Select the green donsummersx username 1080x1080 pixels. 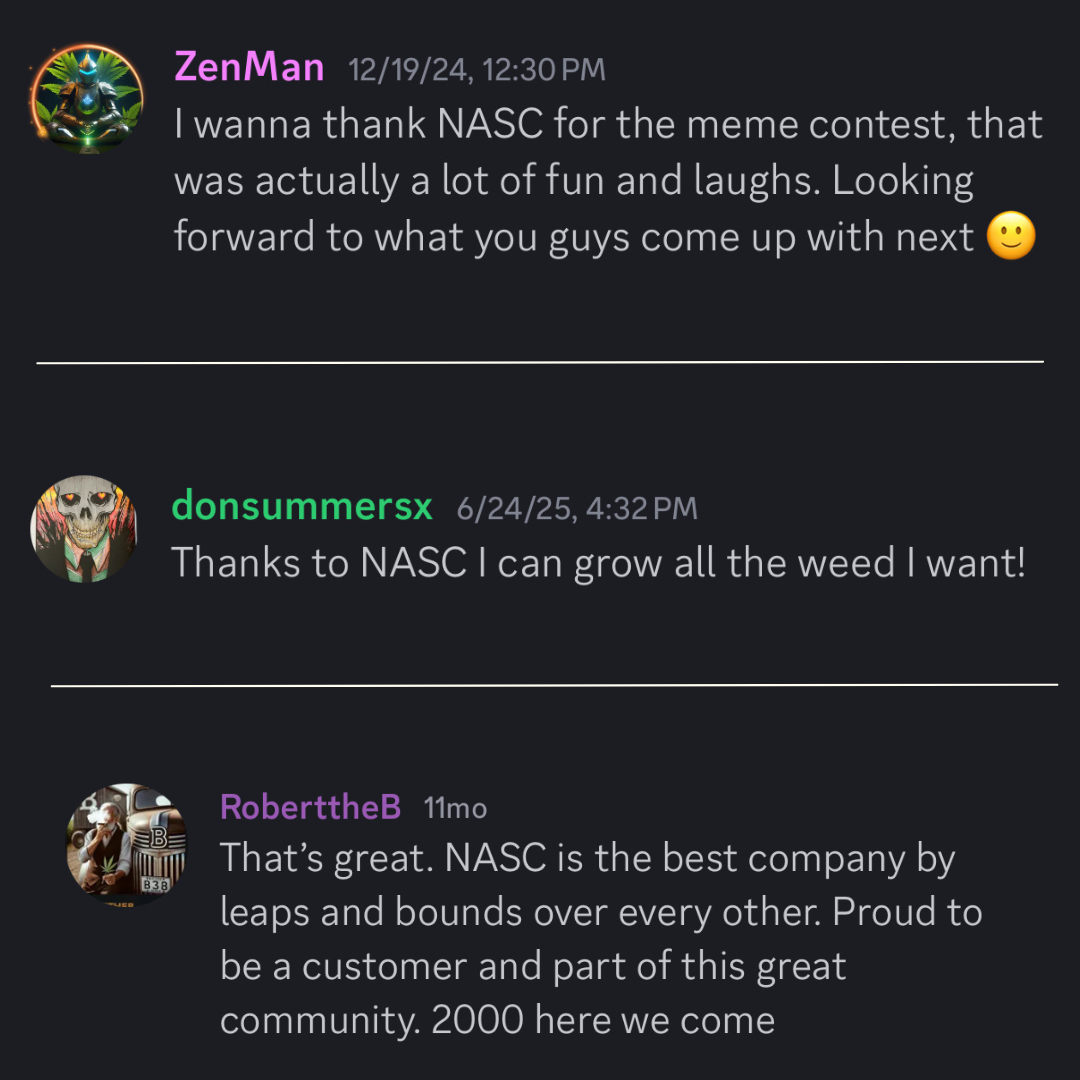point(302,506)
